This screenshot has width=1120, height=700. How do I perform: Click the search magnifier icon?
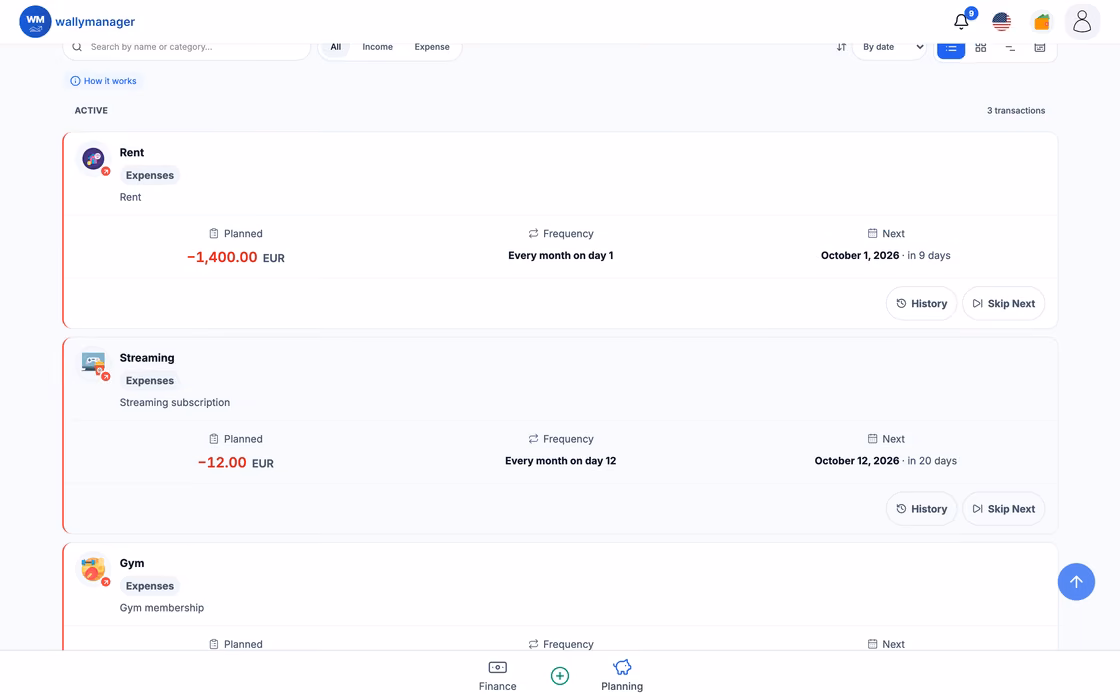pos(77,47)
